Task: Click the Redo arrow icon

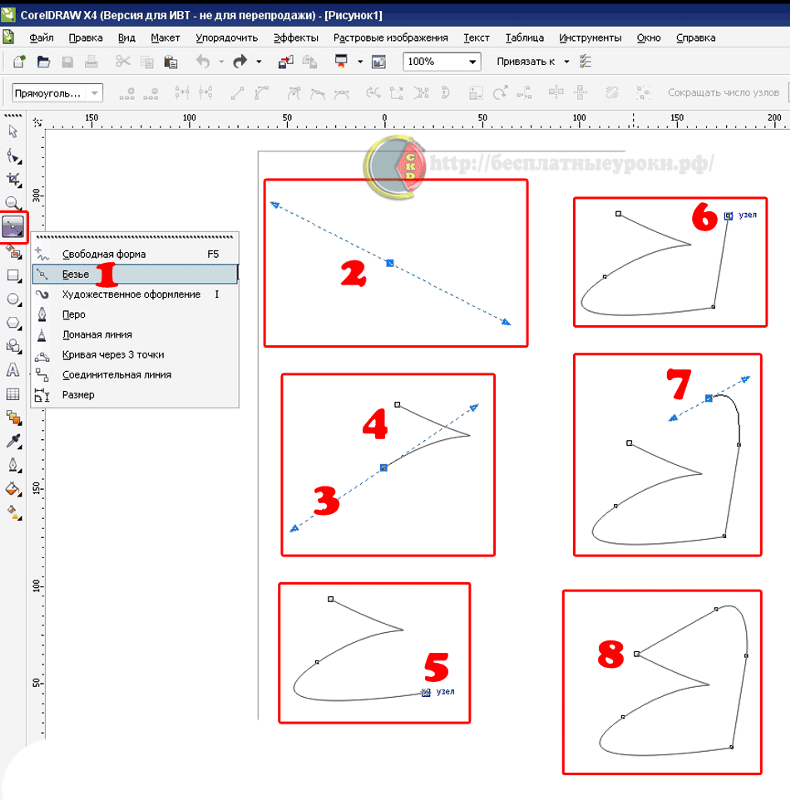Action: (240, 62)
